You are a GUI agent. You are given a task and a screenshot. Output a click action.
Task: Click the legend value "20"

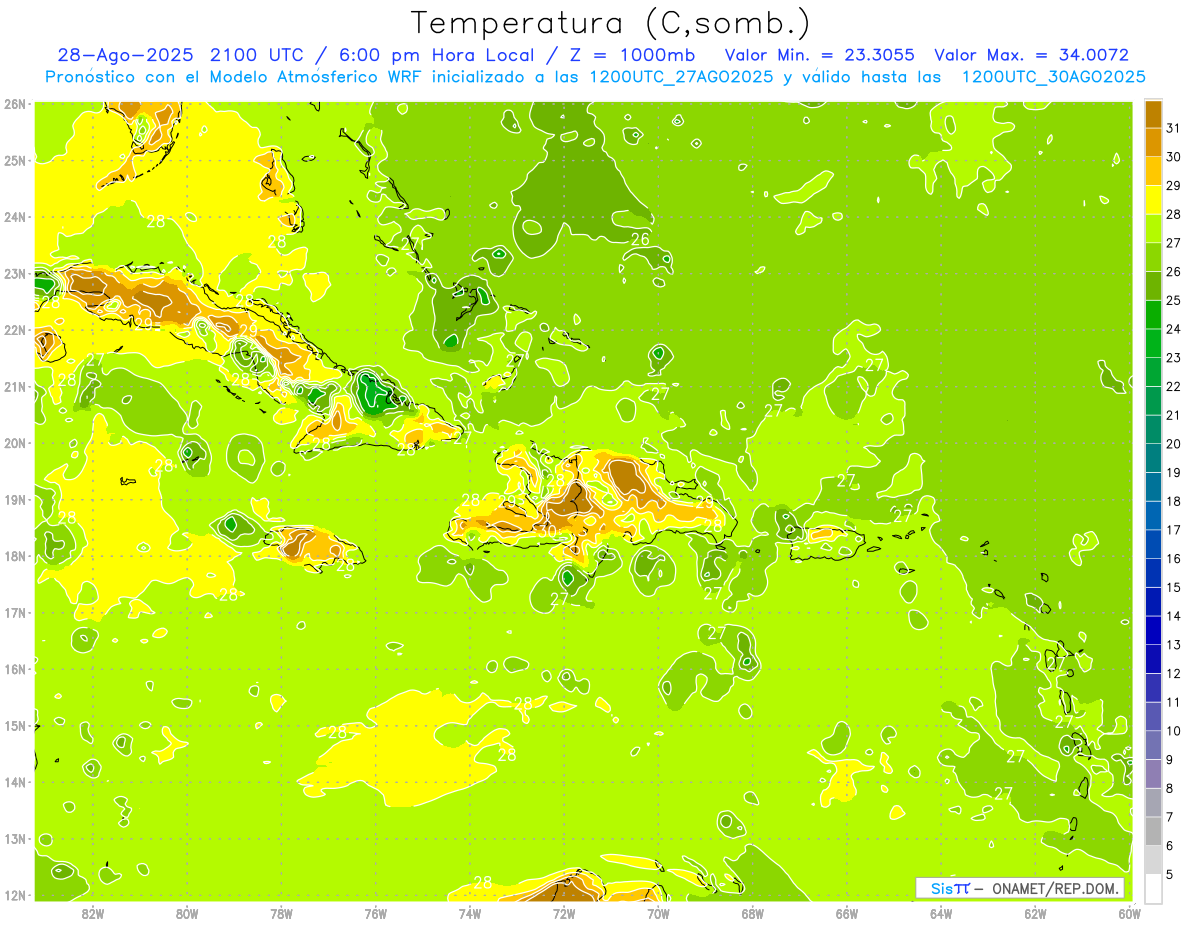pyautogui.click(x=1173, y=444)
